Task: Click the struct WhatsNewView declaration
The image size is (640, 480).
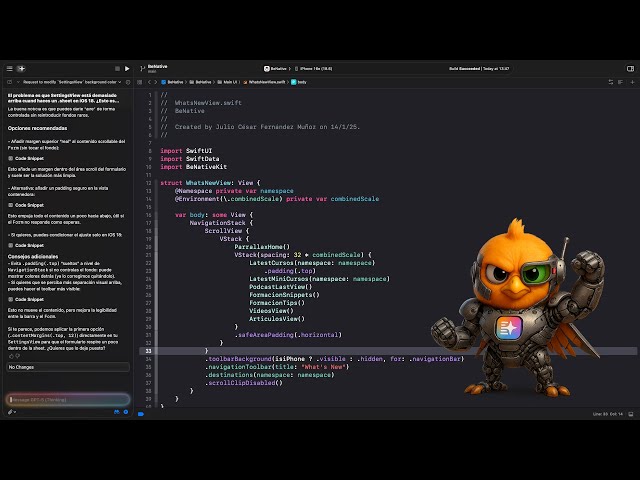Action: click(x=210, y=183)
